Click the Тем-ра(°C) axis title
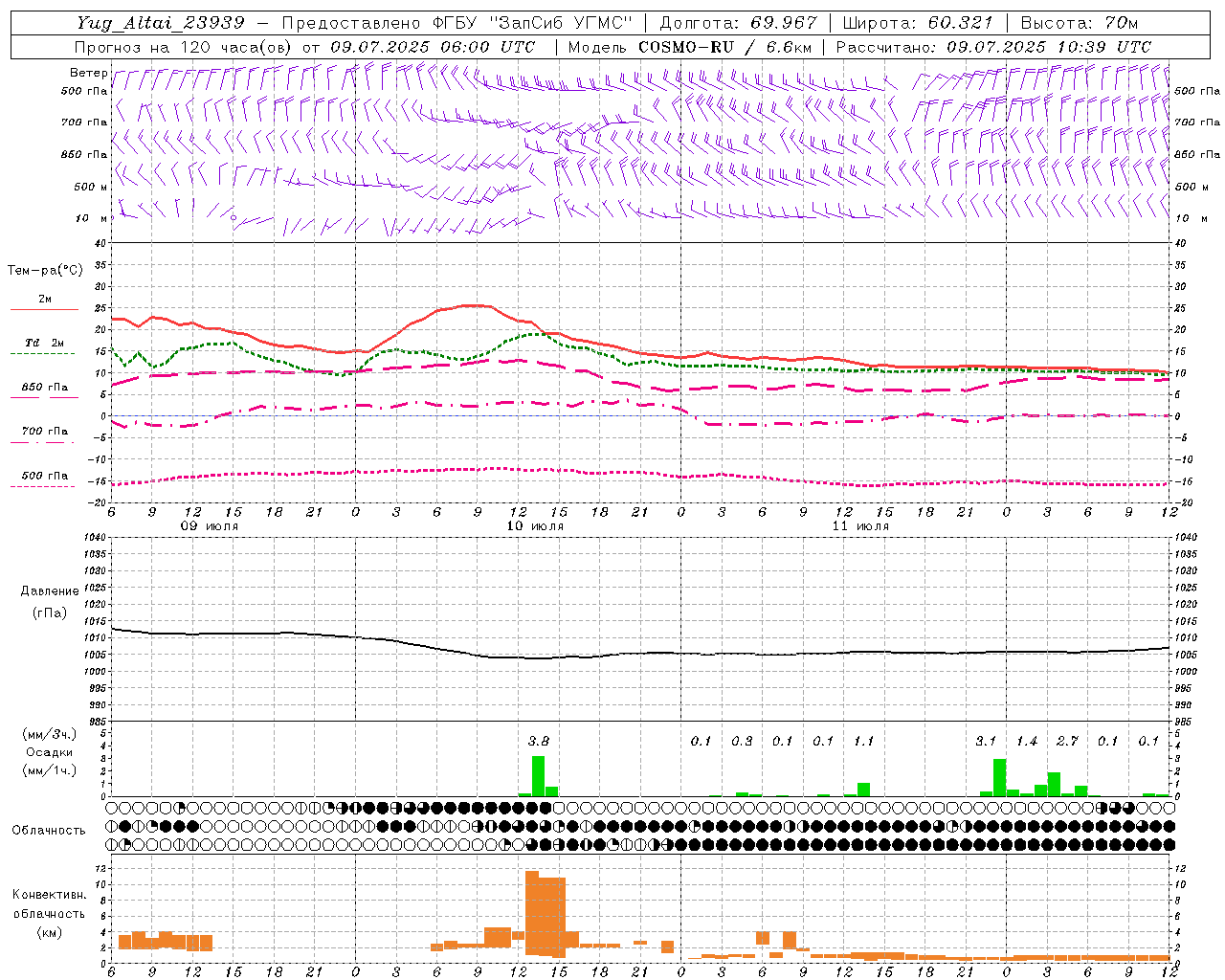Image resolution: width=1225 pixels, height=980 pixels. click(45, 271)
